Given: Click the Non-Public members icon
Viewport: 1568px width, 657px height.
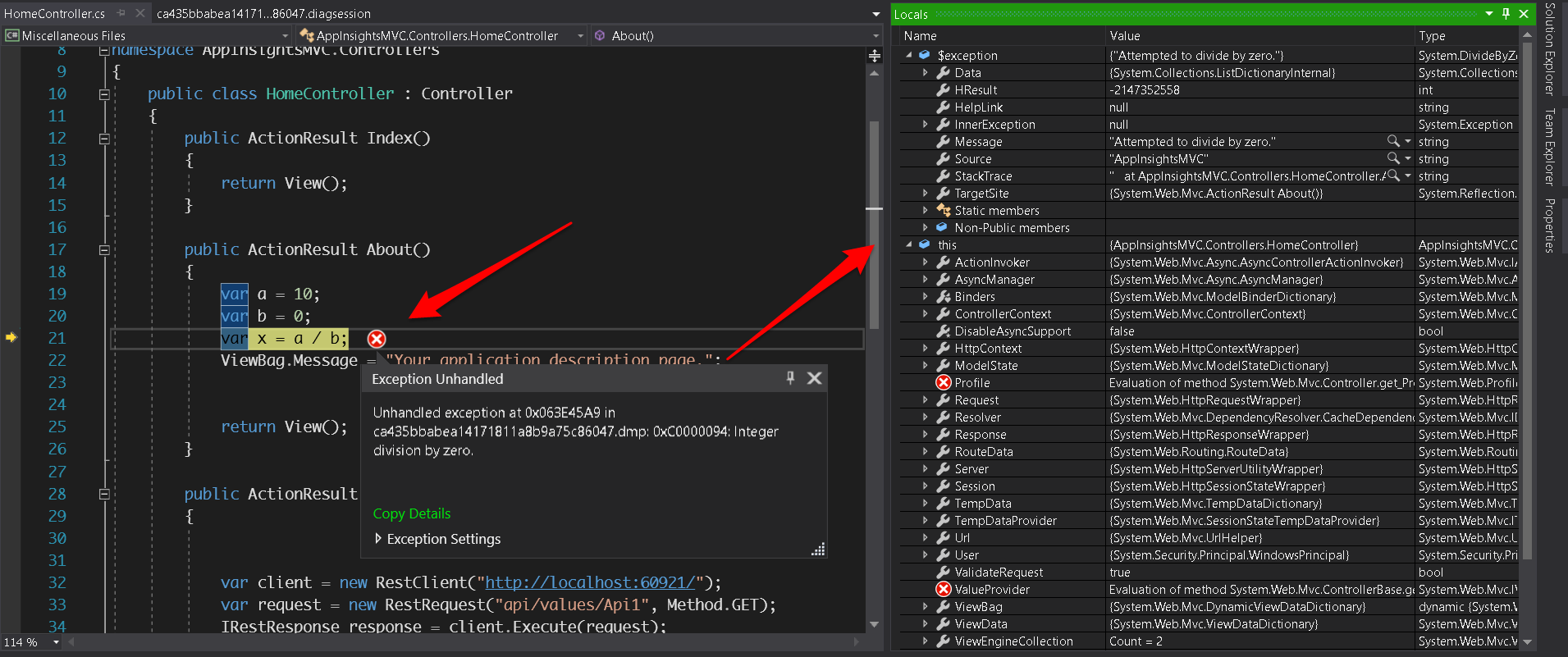Looking at the screenshot, I should (942, 227).
